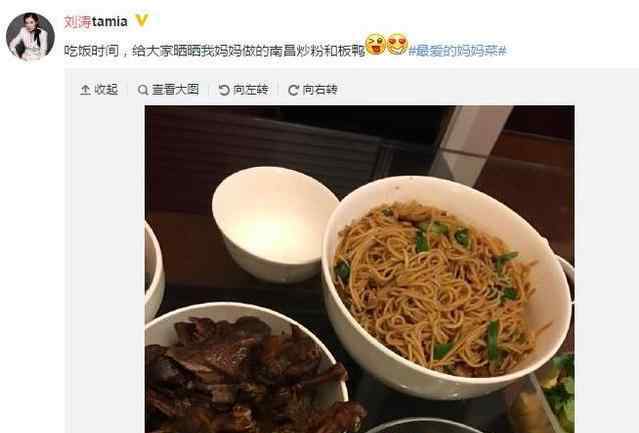Screen dimensions: 639x433
Task: Open the 刘涛tamia profile avatar
Action: [x=31, y=36]
